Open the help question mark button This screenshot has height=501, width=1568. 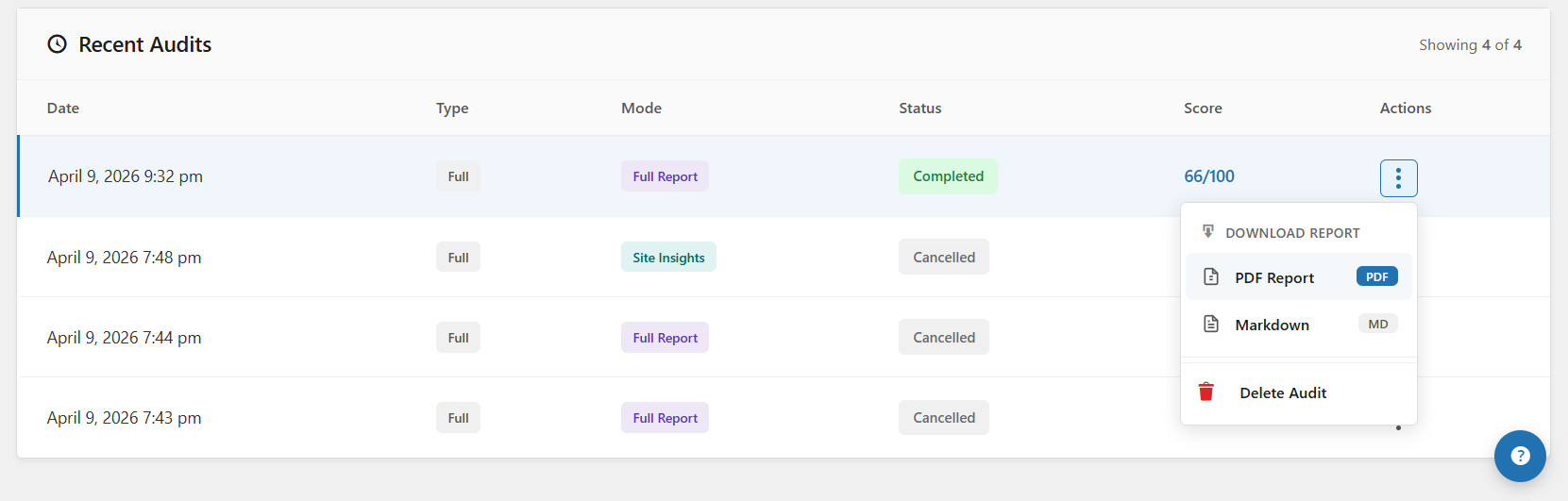click(x=1520, y=456)
